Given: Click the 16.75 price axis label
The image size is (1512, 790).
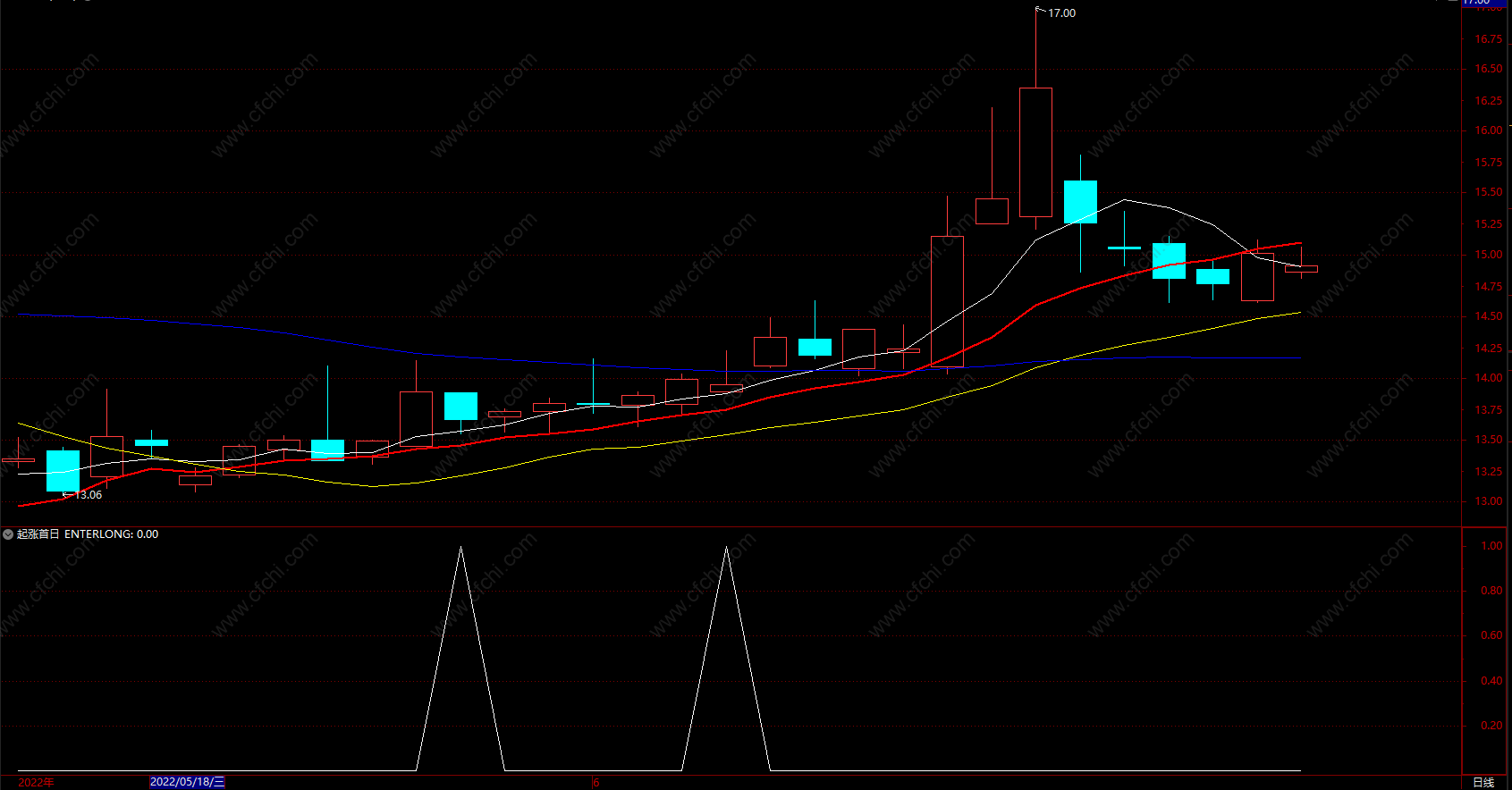Looking at the screenshot, I should pos(1488,39).
